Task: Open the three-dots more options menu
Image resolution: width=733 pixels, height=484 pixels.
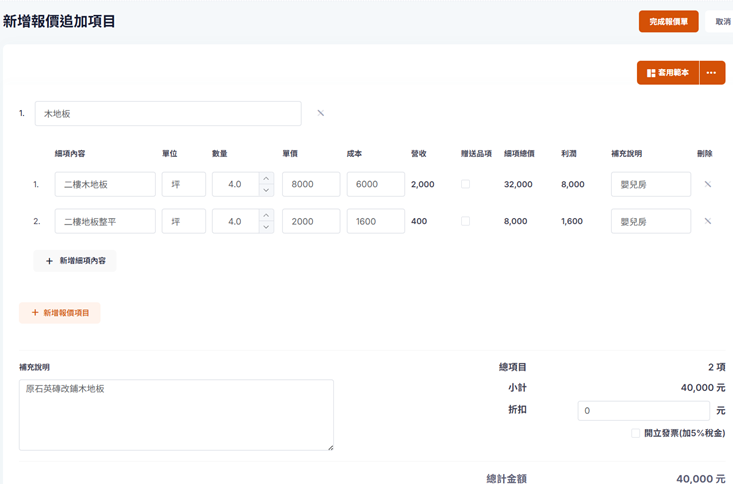Action: 711,73
